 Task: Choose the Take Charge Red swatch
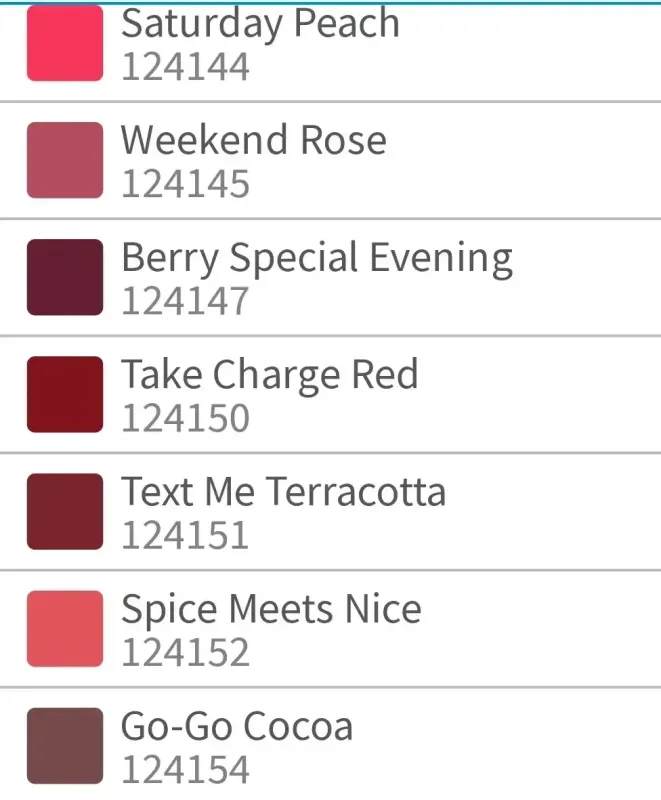coord(65,394)
